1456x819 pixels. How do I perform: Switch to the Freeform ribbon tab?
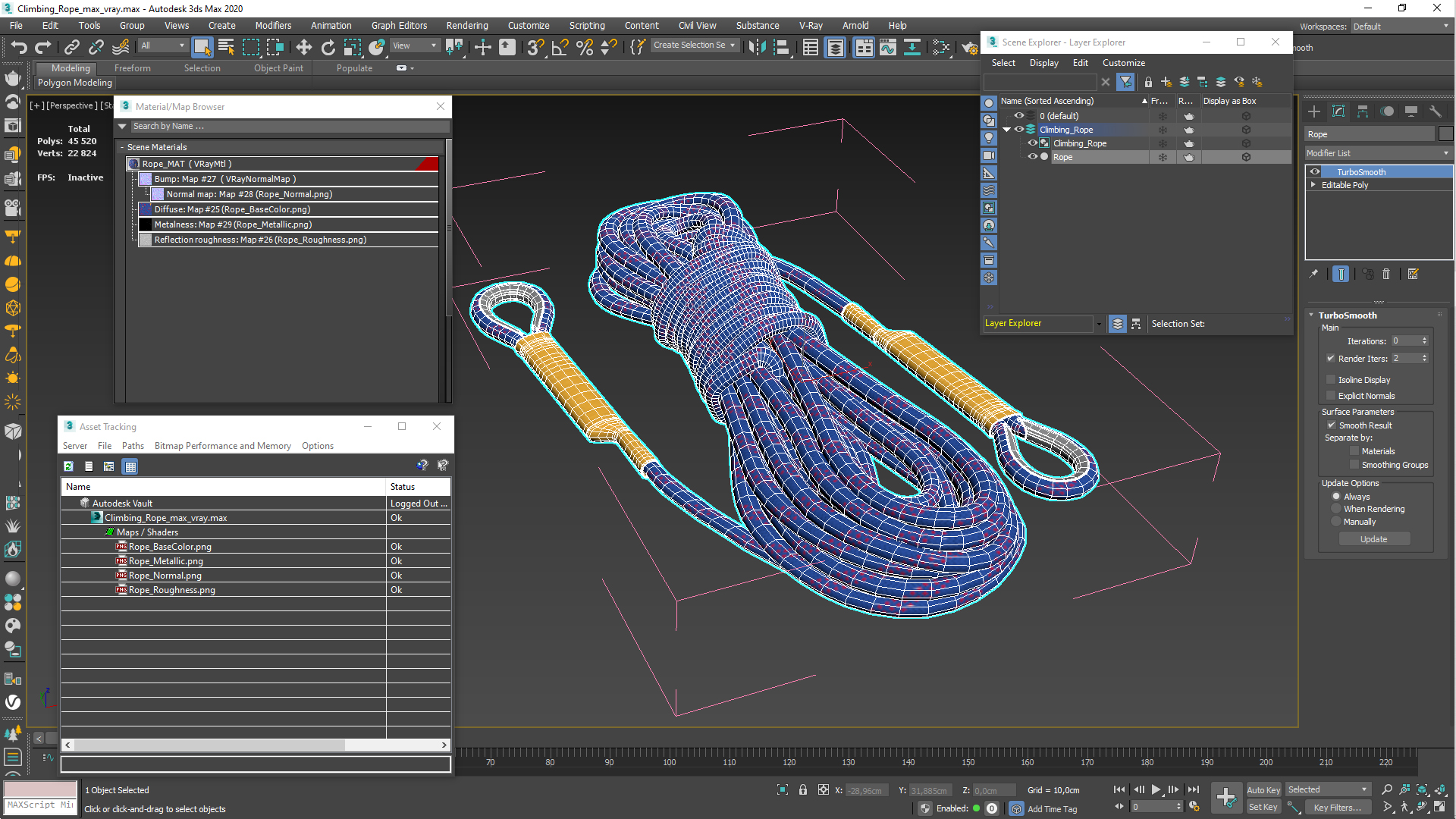click(133, 68)
